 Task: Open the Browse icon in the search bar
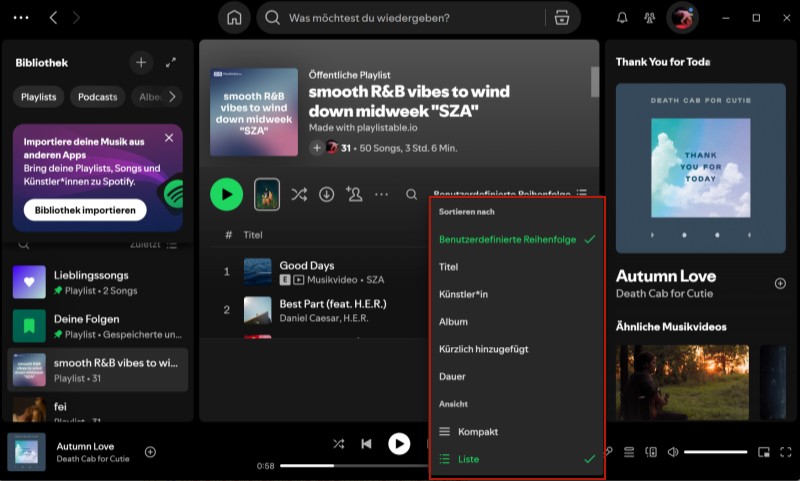(562, 18)
